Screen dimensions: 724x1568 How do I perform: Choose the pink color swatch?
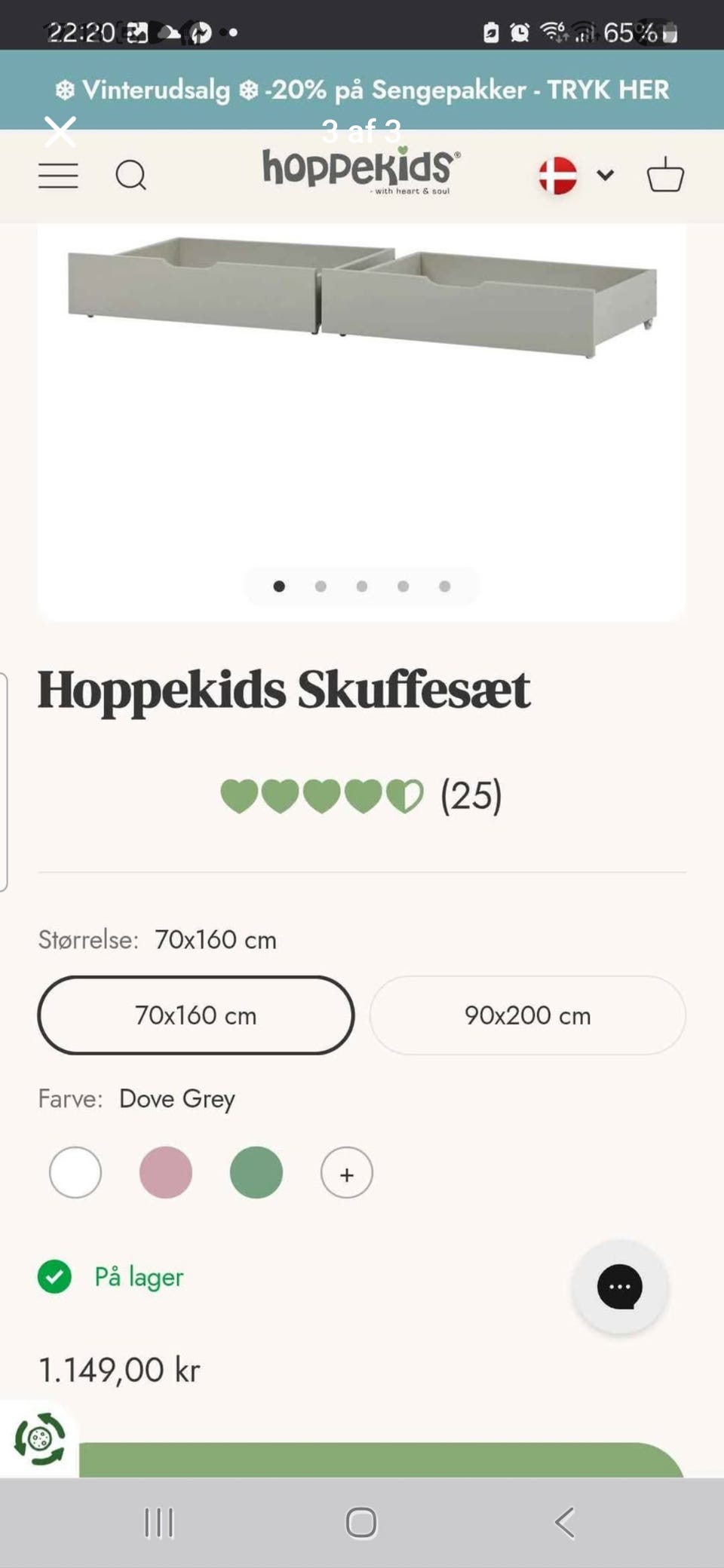pyautogui.click(x=166, y=1172)
